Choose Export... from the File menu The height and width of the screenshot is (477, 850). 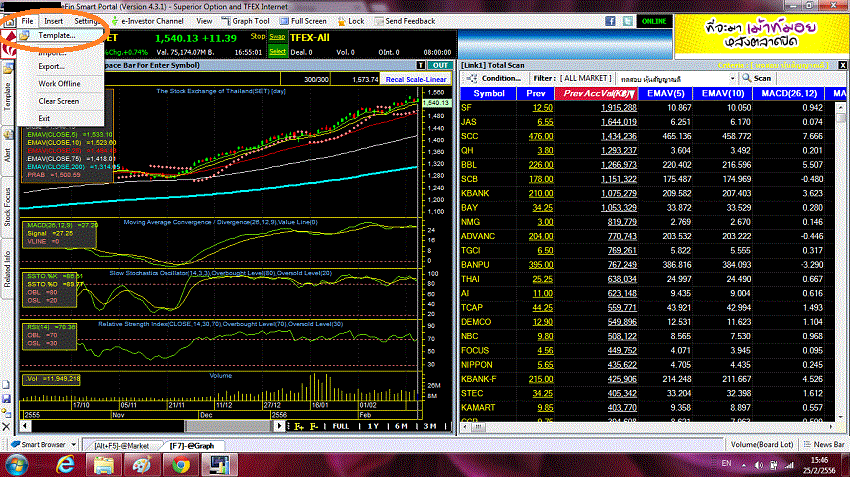tap(51, 66)
